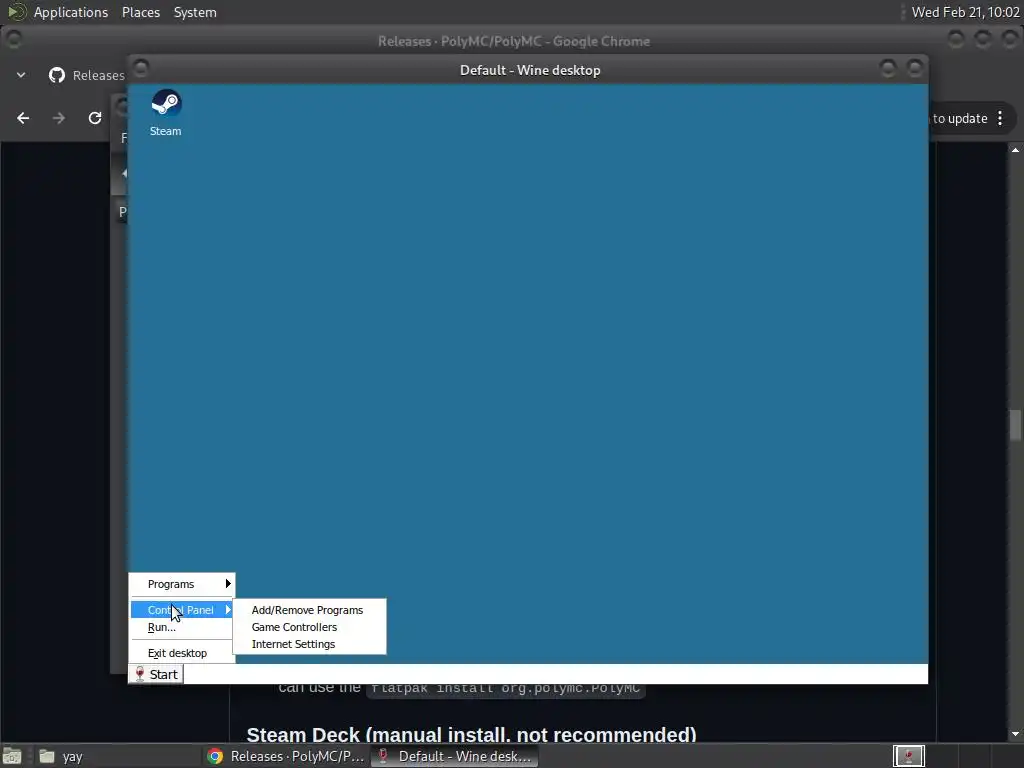Expand the Programs submenu arrow

click(x=228, y=583)
